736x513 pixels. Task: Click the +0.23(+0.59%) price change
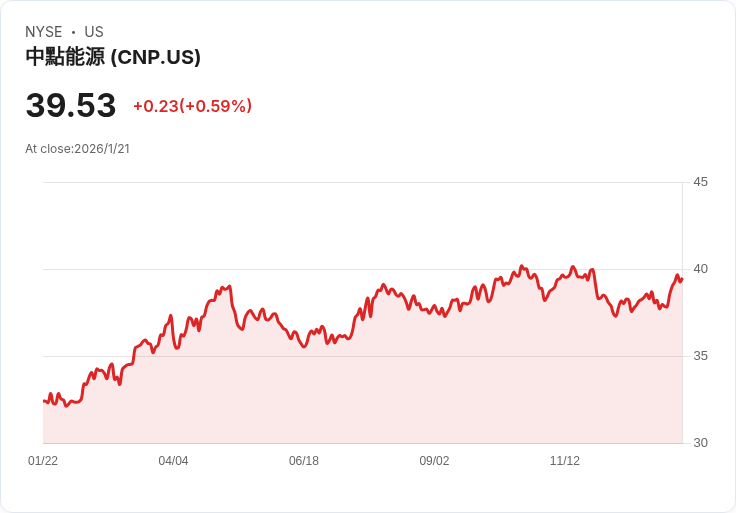coord(192,106)
